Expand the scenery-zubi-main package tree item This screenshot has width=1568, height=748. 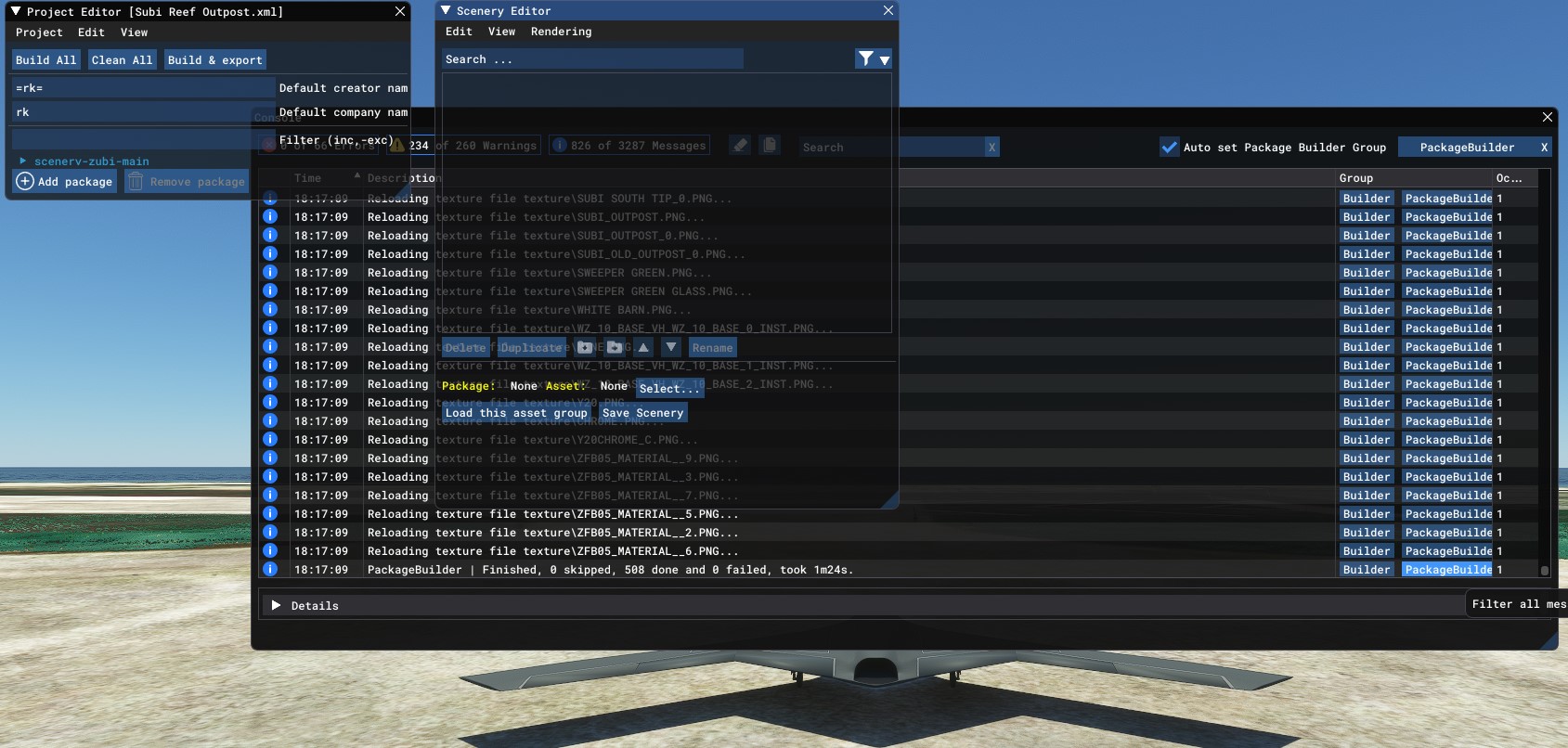pos(23,161)
